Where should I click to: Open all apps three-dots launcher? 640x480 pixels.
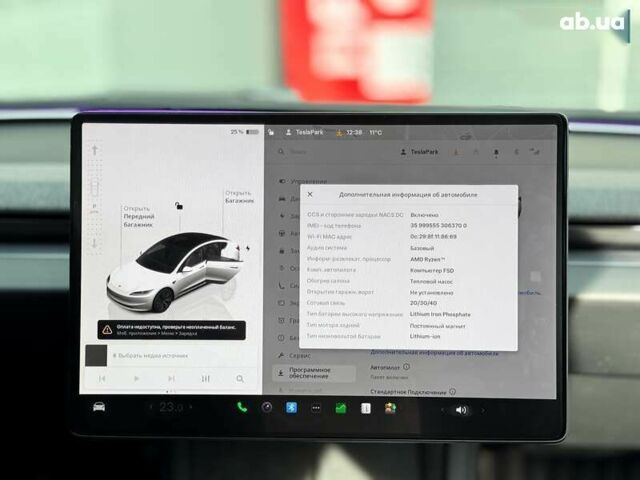click(316, 408)
